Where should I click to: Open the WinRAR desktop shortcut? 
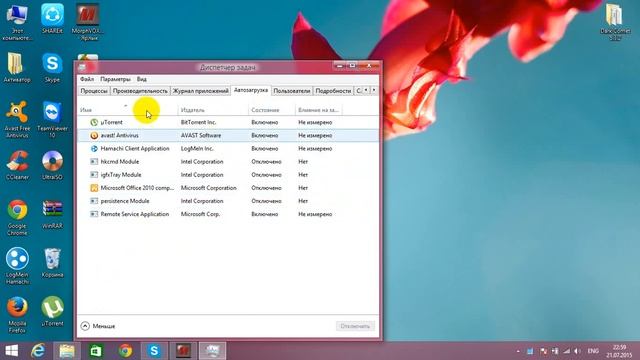point(52,214)
